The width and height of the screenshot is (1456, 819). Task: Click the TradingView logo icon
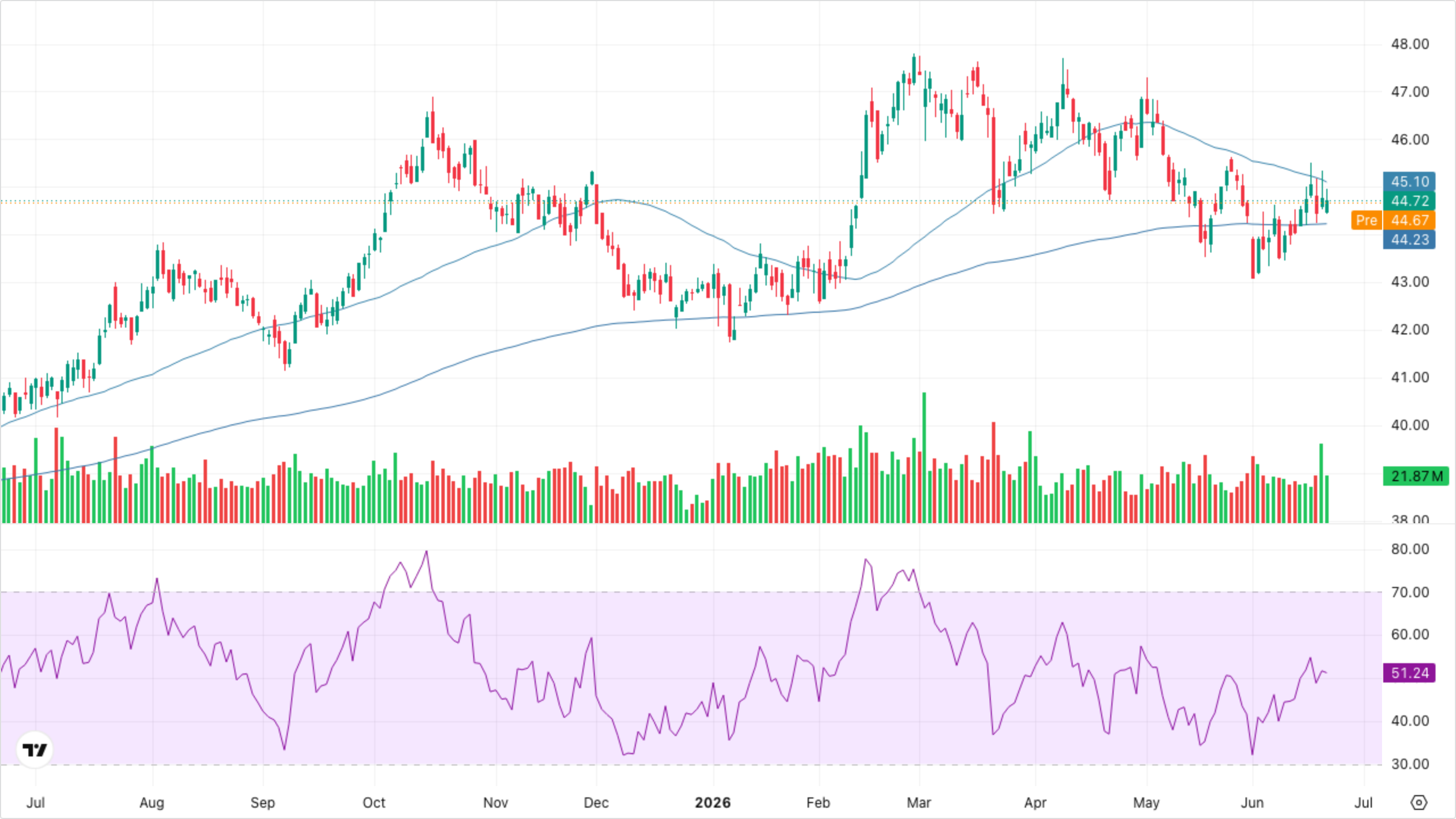[35, 750]
